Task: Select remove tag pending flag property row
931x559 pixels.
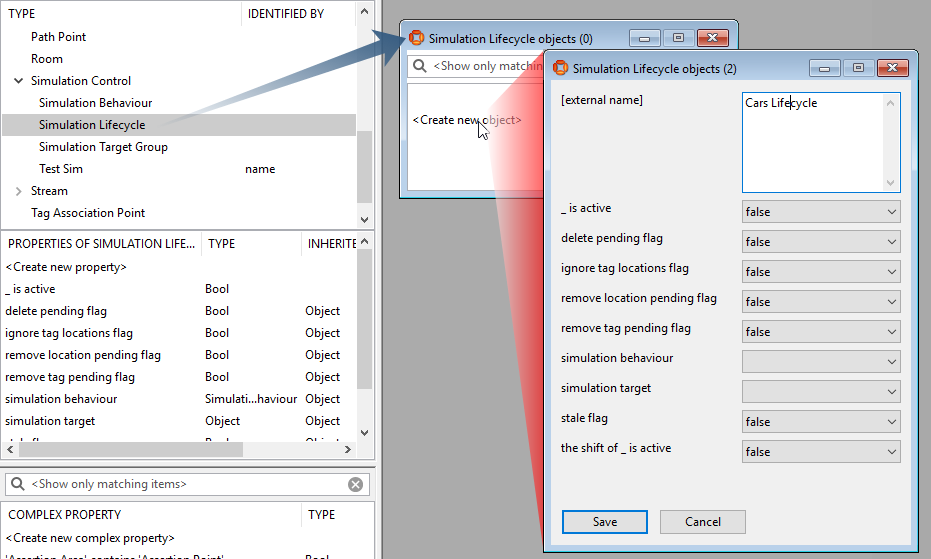Action: 179,377
